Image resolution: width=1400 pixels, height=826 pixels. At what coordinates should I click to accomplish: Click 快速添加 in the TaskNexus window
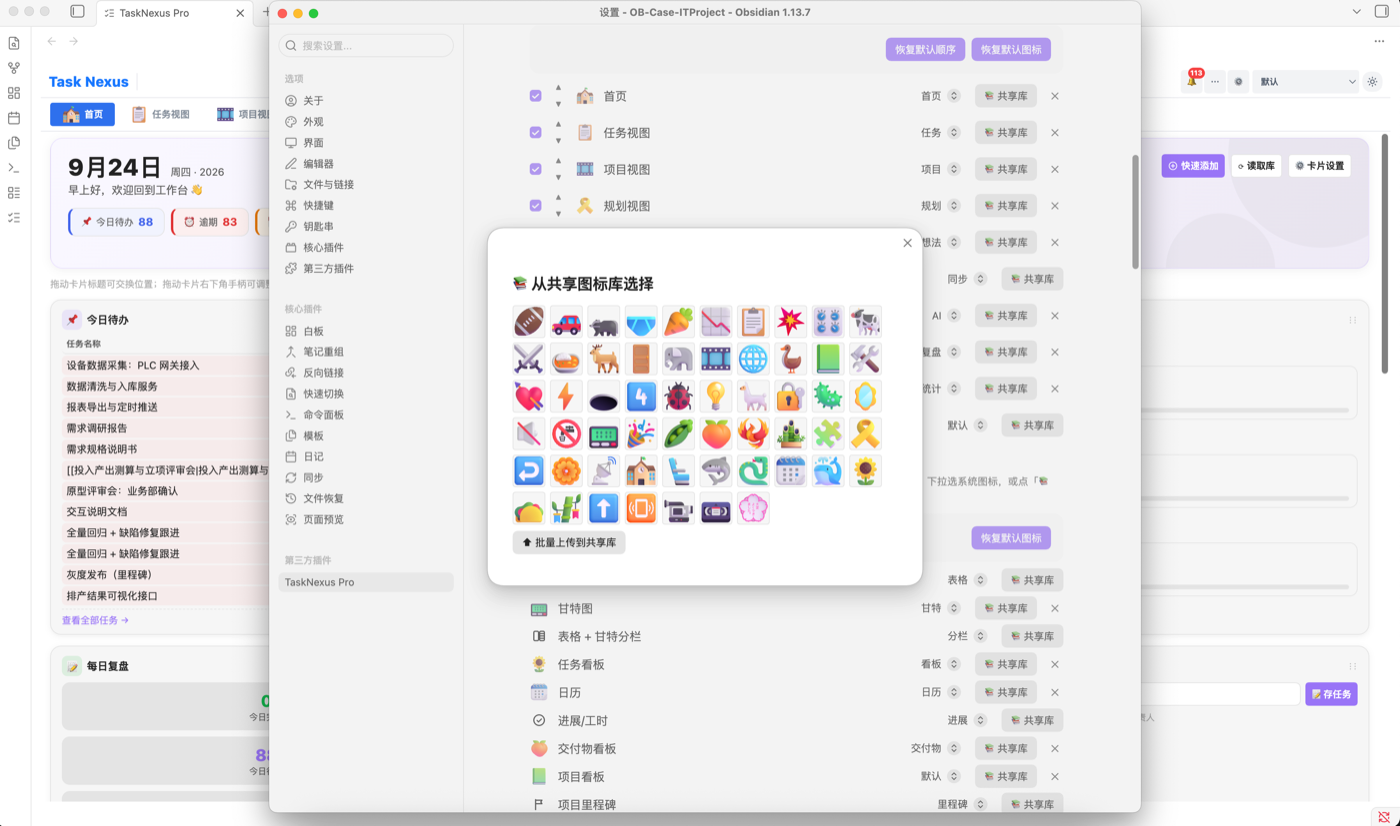point(1193,166)
